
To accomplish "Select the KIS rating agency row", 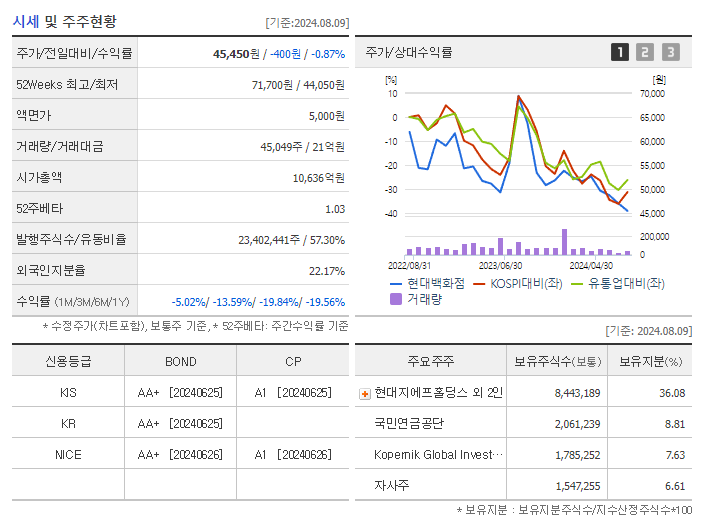I will pos(180,393).
